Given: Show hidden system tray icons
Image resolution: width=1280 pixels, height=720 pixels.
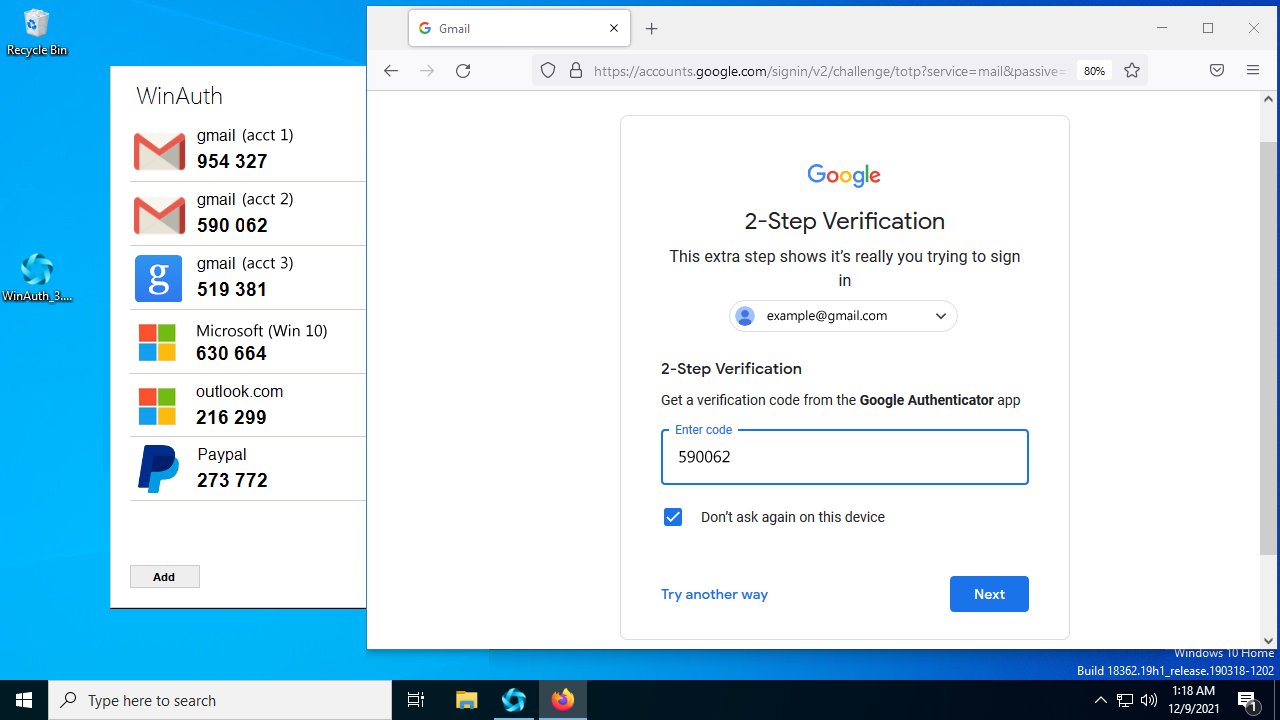Looking at the screenshot, I should coord(1100,700).
